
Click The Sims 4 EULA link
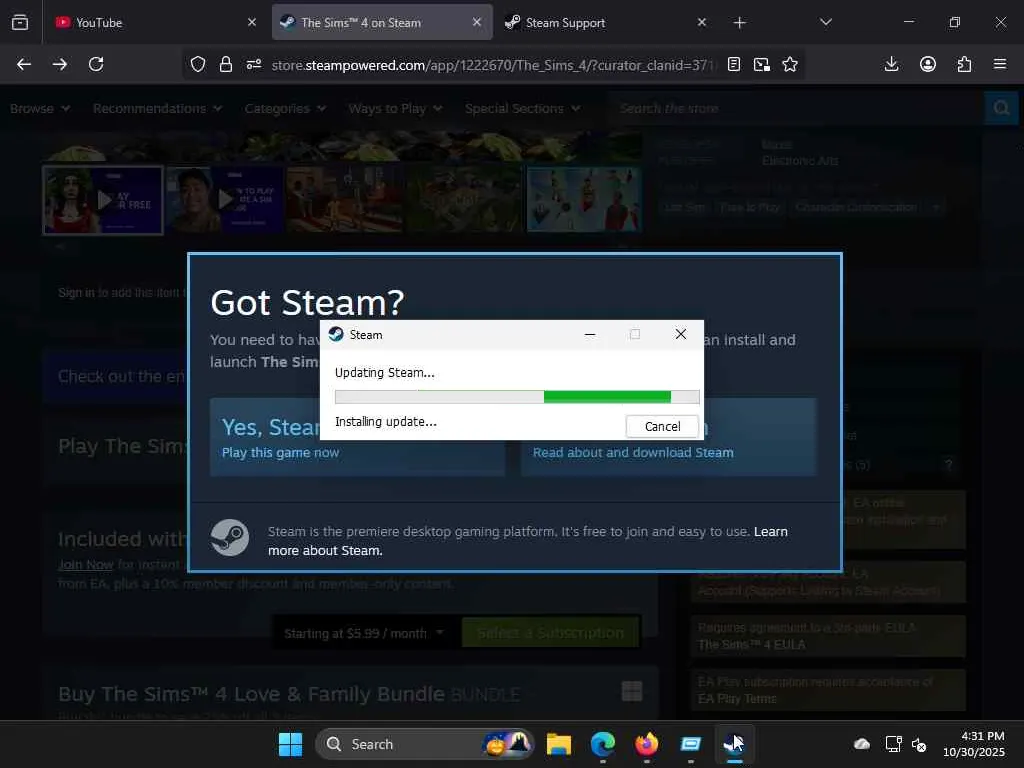[x=752, y=645]
